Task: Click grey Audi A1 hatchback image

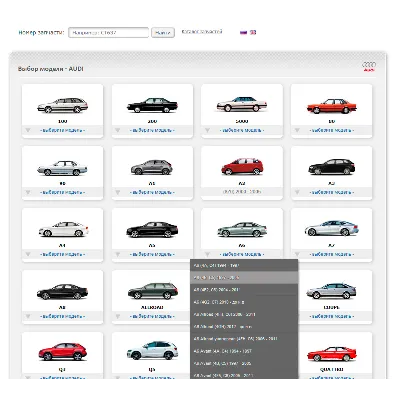Action: (x=152, y=167)
